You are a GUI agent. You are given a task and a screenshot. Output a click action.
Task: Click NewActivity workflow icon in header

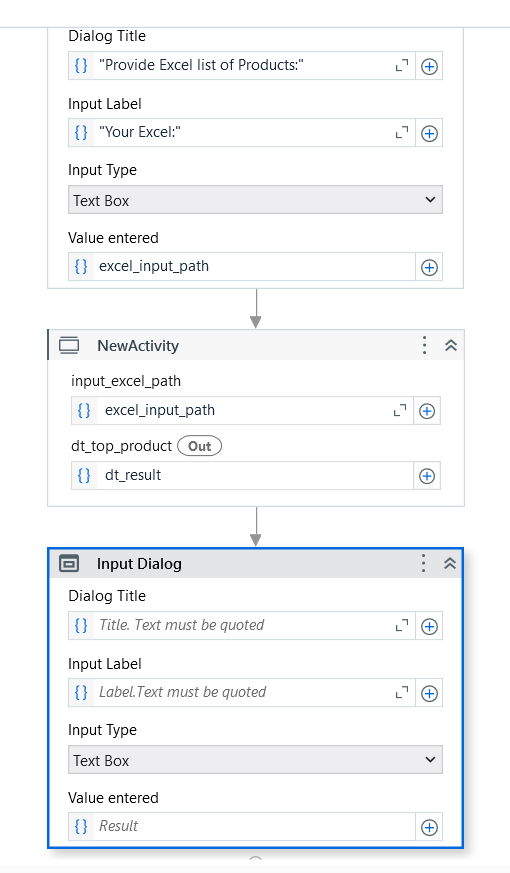(69, 345)
